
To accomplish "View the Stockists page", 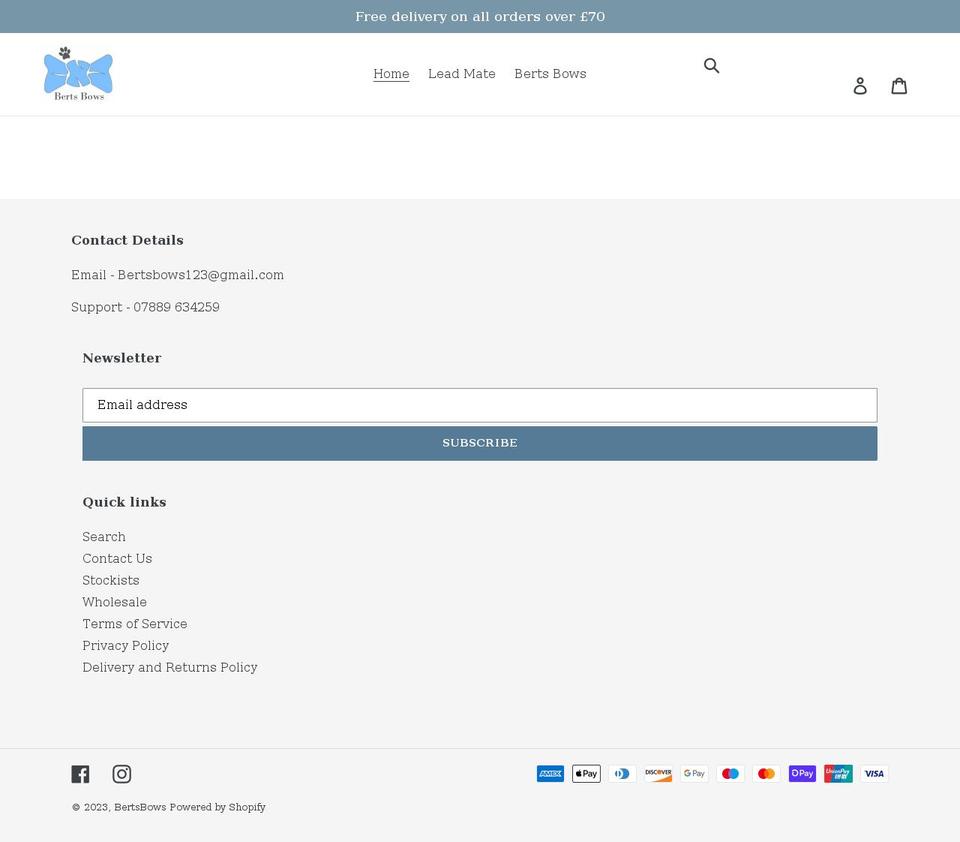I will tap(110, 581).
